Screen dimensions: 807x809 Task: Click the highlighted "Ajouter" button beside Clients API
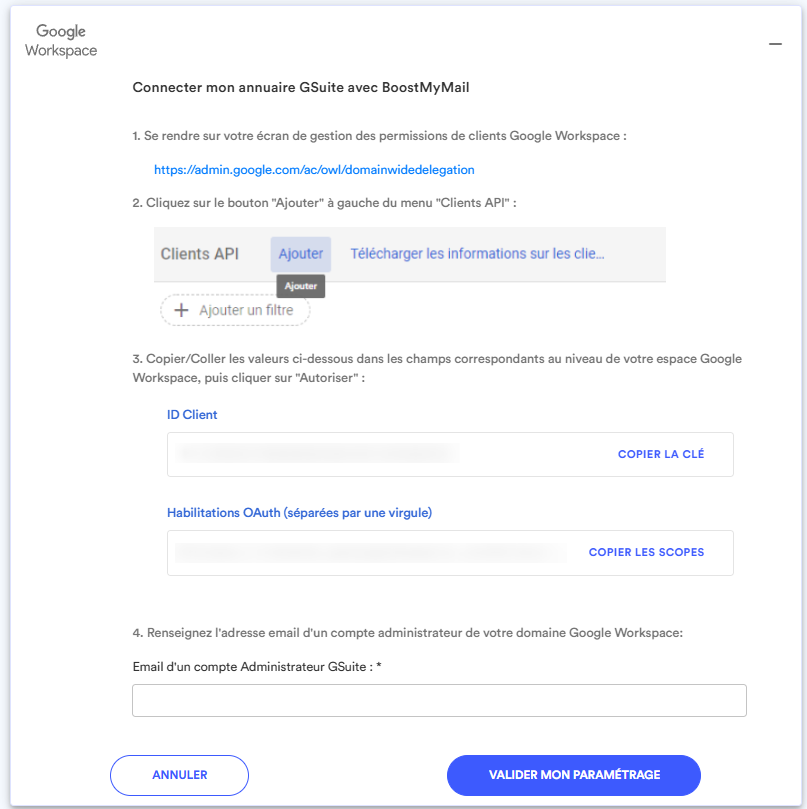(x=300, y=254)
